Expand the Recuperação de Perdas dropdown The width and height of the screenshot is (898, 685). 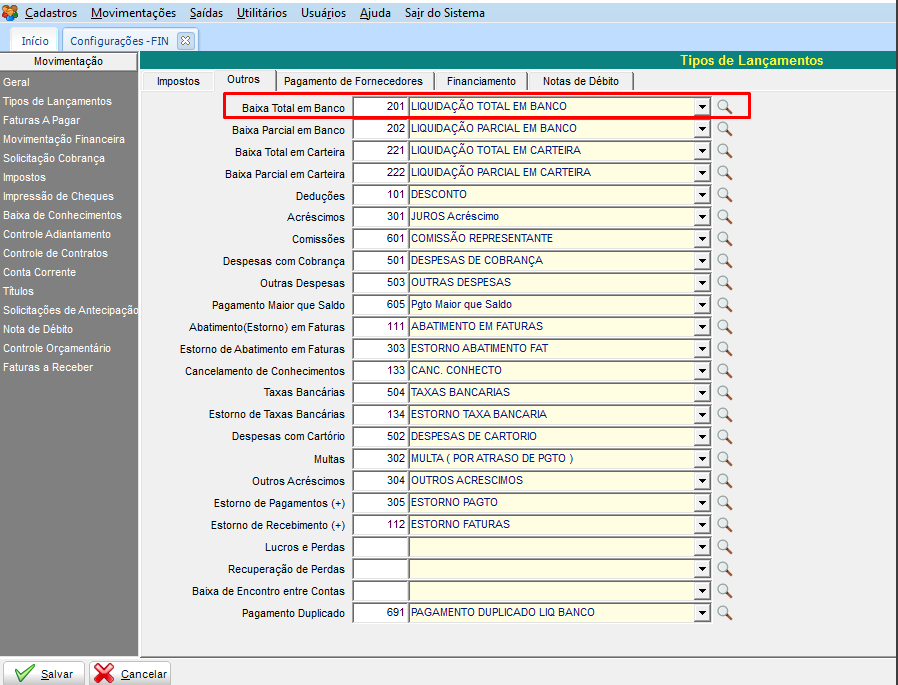[x=702, y=569]
